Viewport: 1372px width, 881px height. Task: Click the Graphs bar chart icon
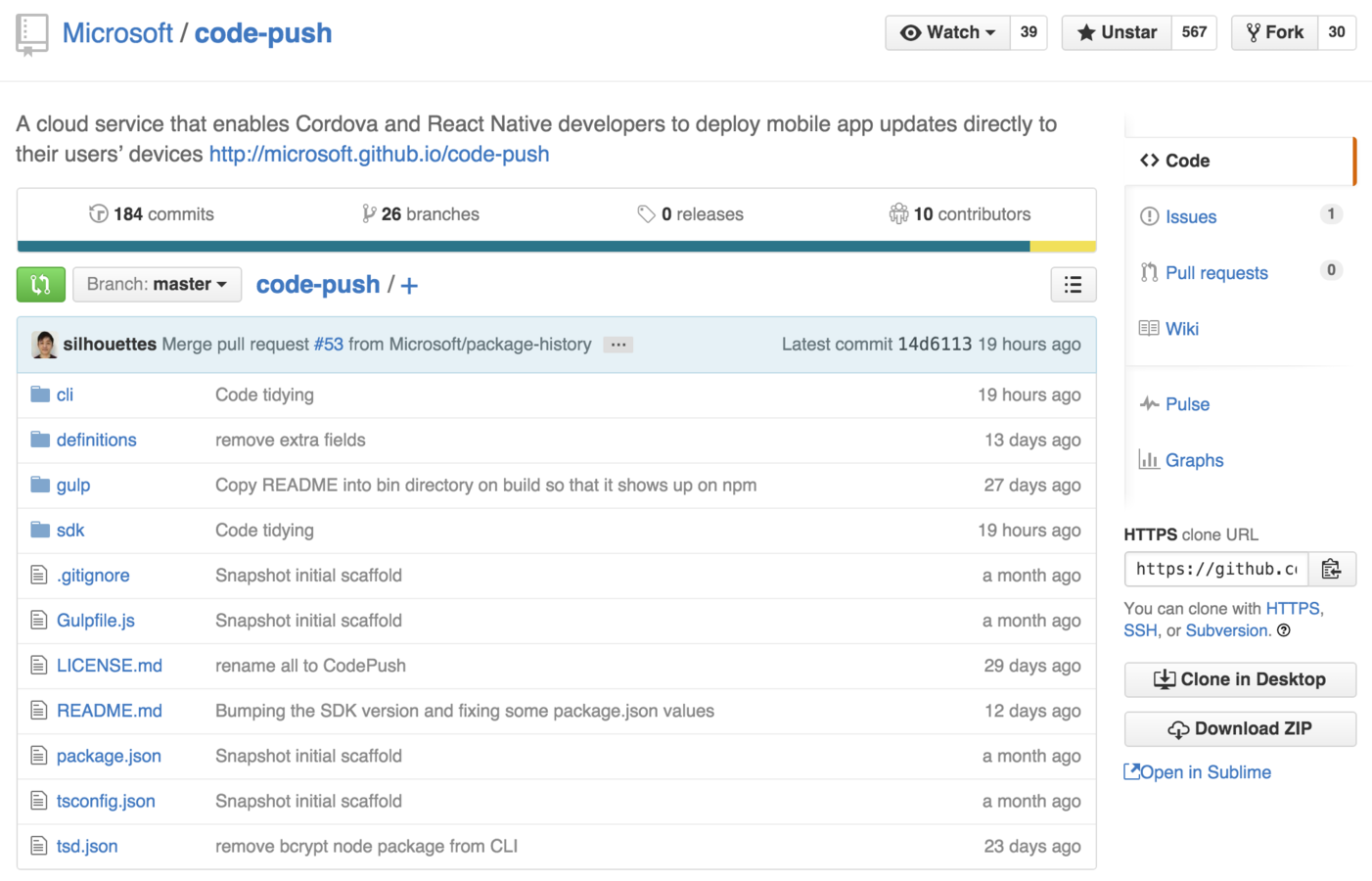1149,459
